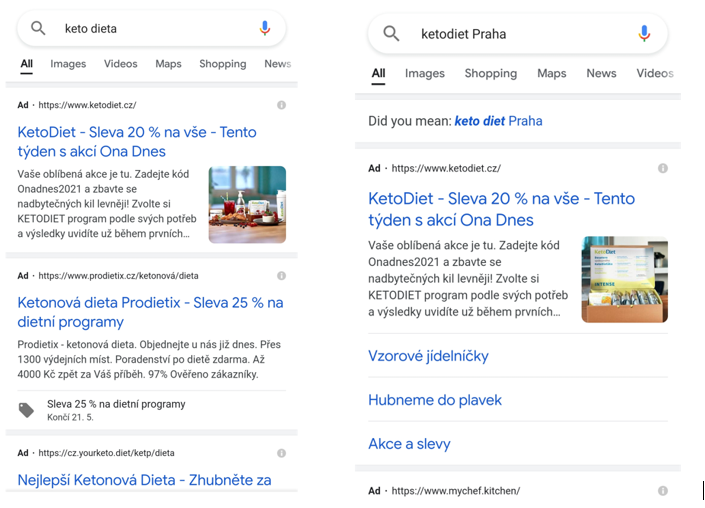Open Hubneme do plavek sitelink
Screen dimensions: 705x508
(435, 400)
